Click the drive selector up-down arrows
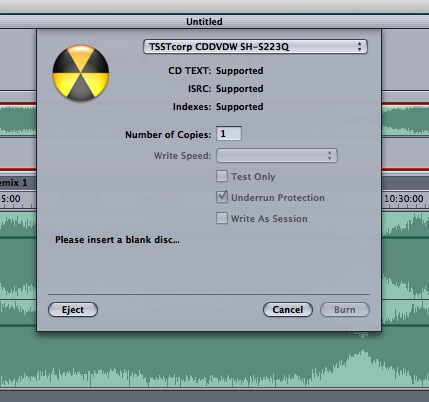Screen dimensions: 429x402 [359, 47]
